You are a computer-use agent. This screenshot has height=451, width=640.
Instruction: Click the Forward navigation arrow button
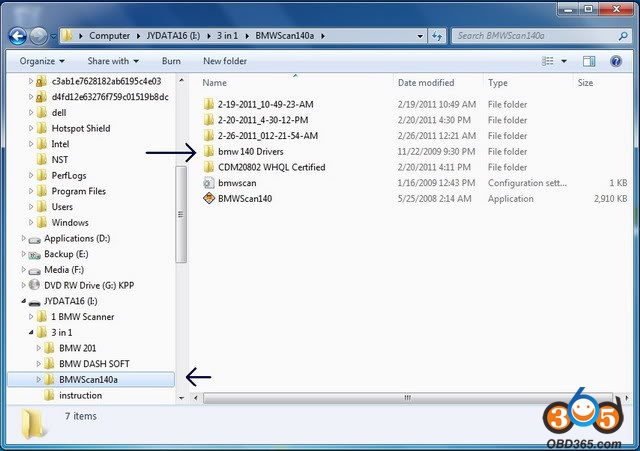pyautogui.click(x=39, y=36)
